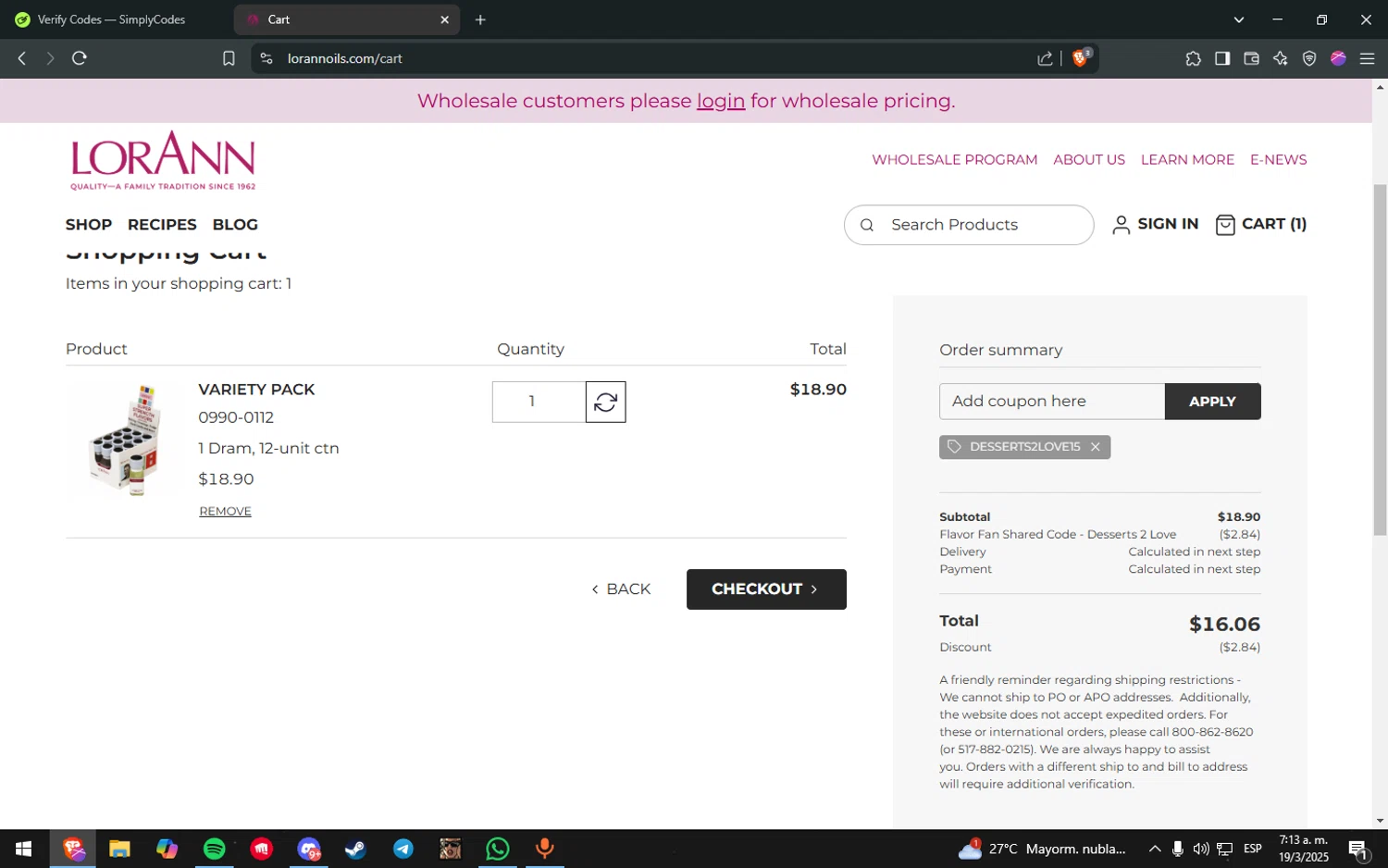This screenshot has width=1388, height=868.
Task: Open File Explorer from taskbar
Action: tap(119, 849)
